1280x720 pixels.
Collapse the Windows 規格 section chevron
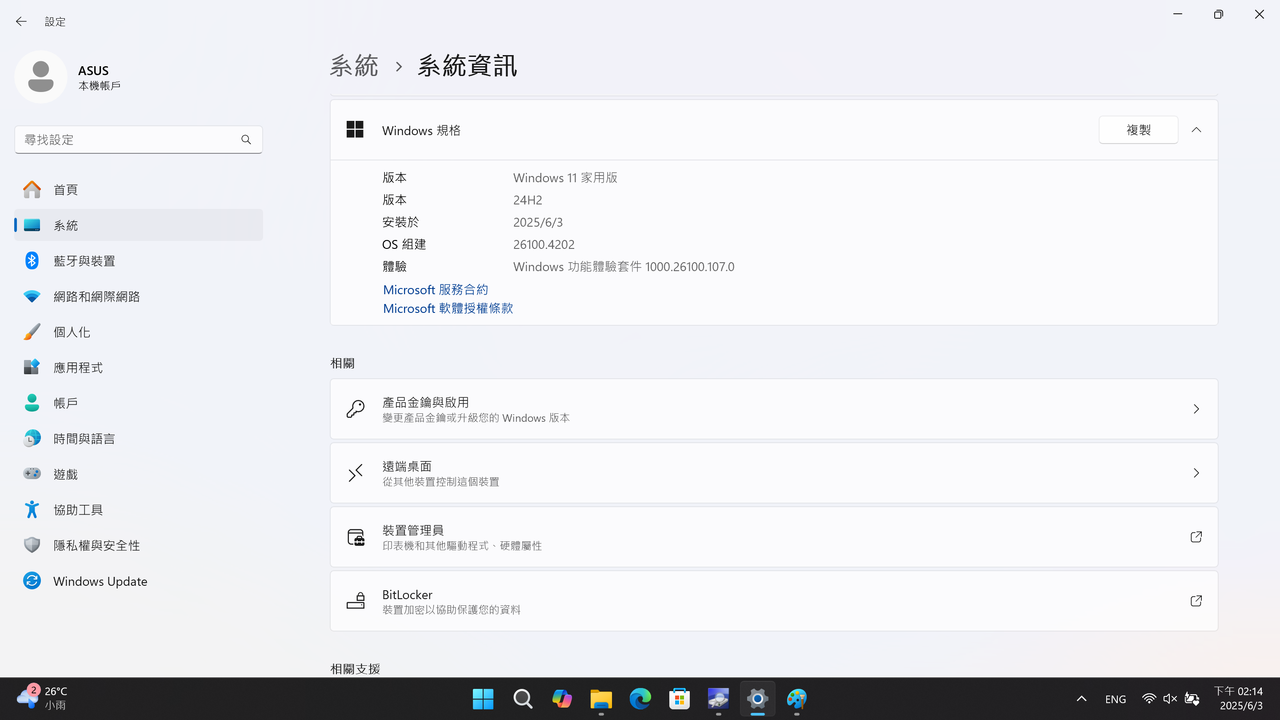click(1196, 130)
